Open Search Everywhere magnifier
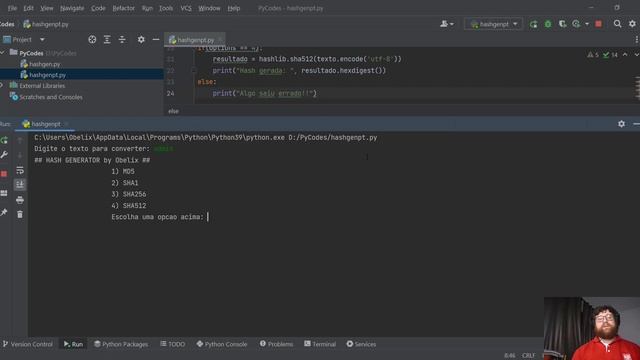 coord(617,24)
